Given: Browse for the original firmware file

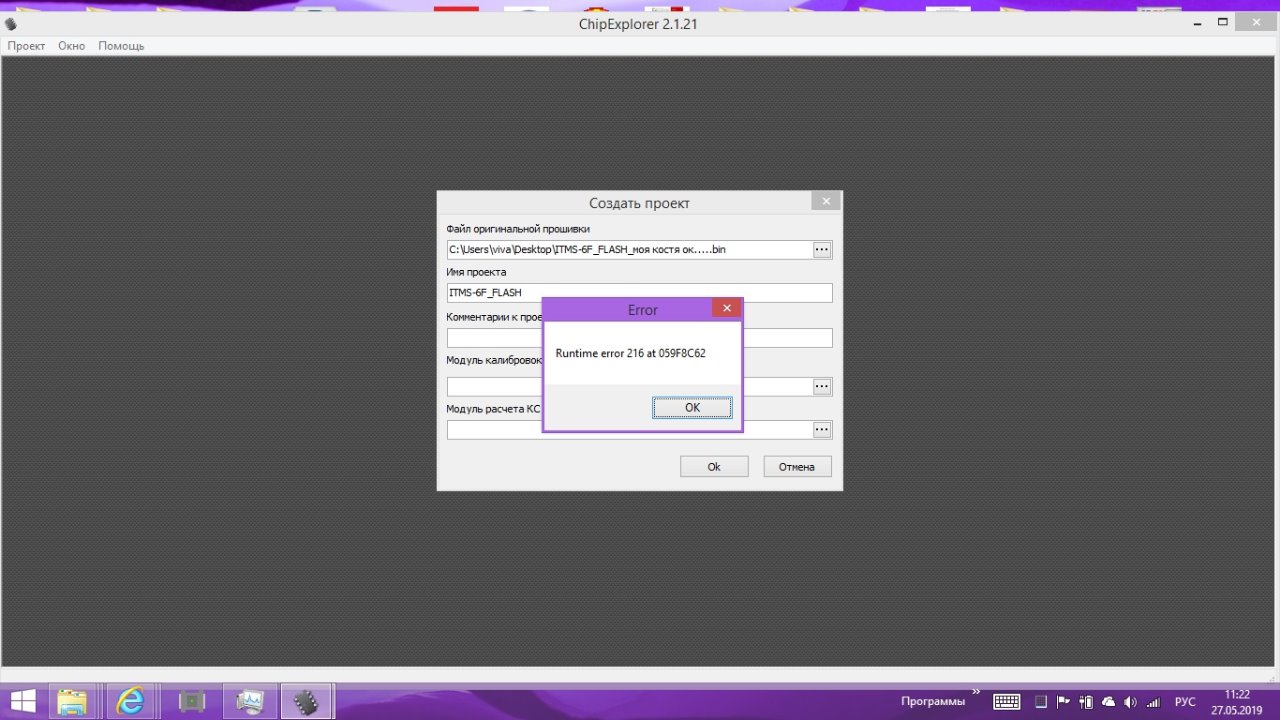Looking at the screenshot, I should 822,250.
